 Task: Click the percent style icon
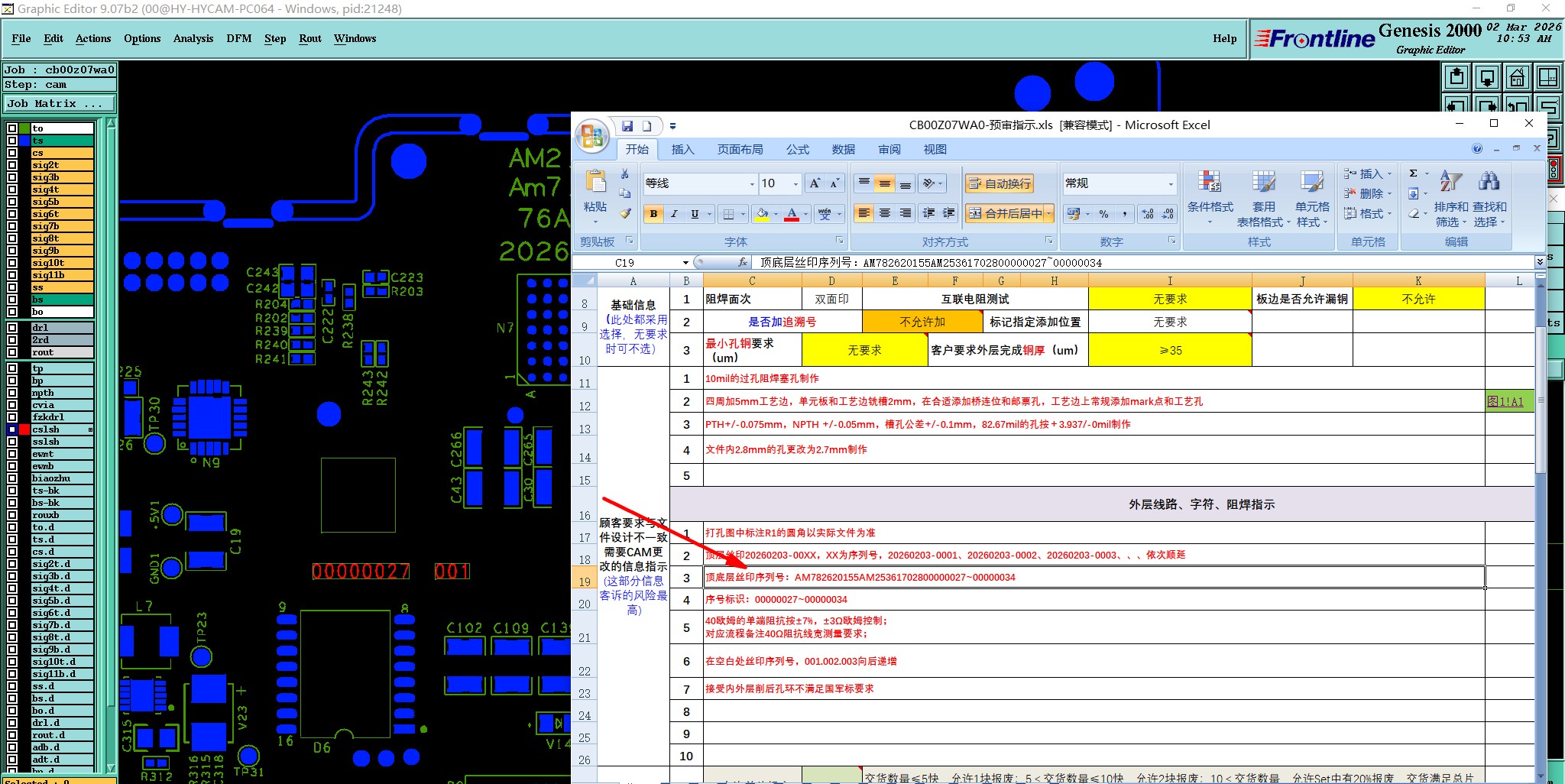coord(1103,214)
